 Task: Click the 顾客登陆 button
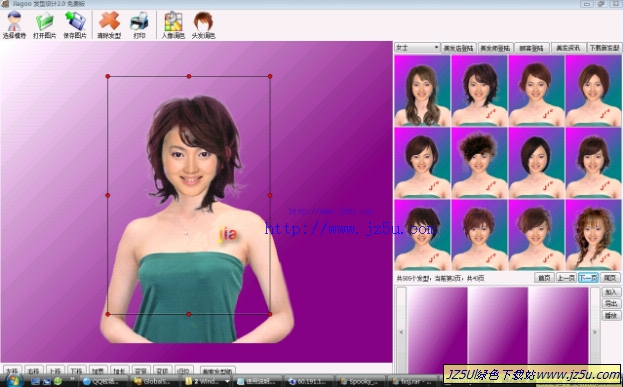click(532, 48)
